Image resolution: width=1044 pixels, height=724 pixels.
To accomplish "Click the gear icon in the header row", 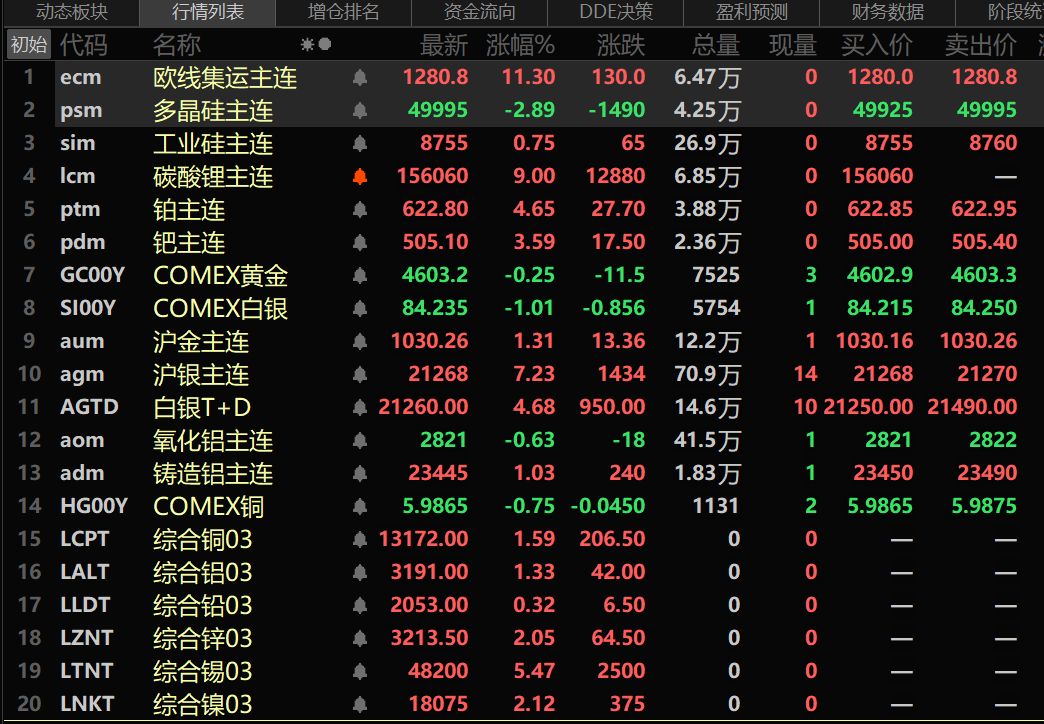I will click(307, 45).
